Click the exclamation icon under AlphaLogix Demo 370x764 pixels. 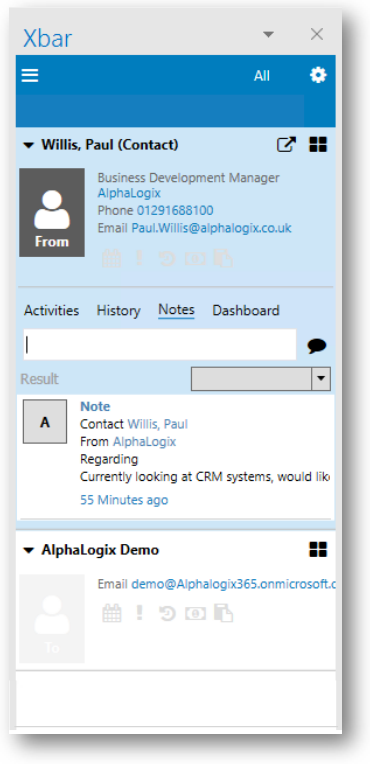(x=139, y=613)
